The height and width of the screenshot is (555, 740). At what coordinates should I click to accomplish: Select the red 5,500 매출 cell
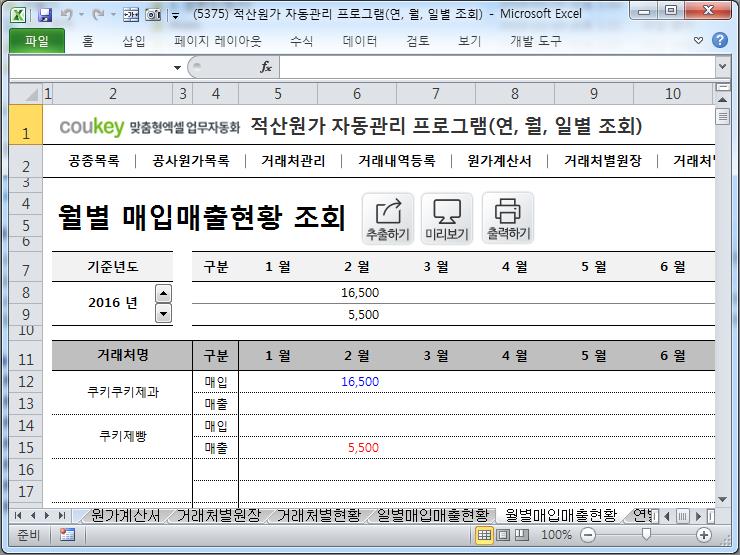click(357, 447)
